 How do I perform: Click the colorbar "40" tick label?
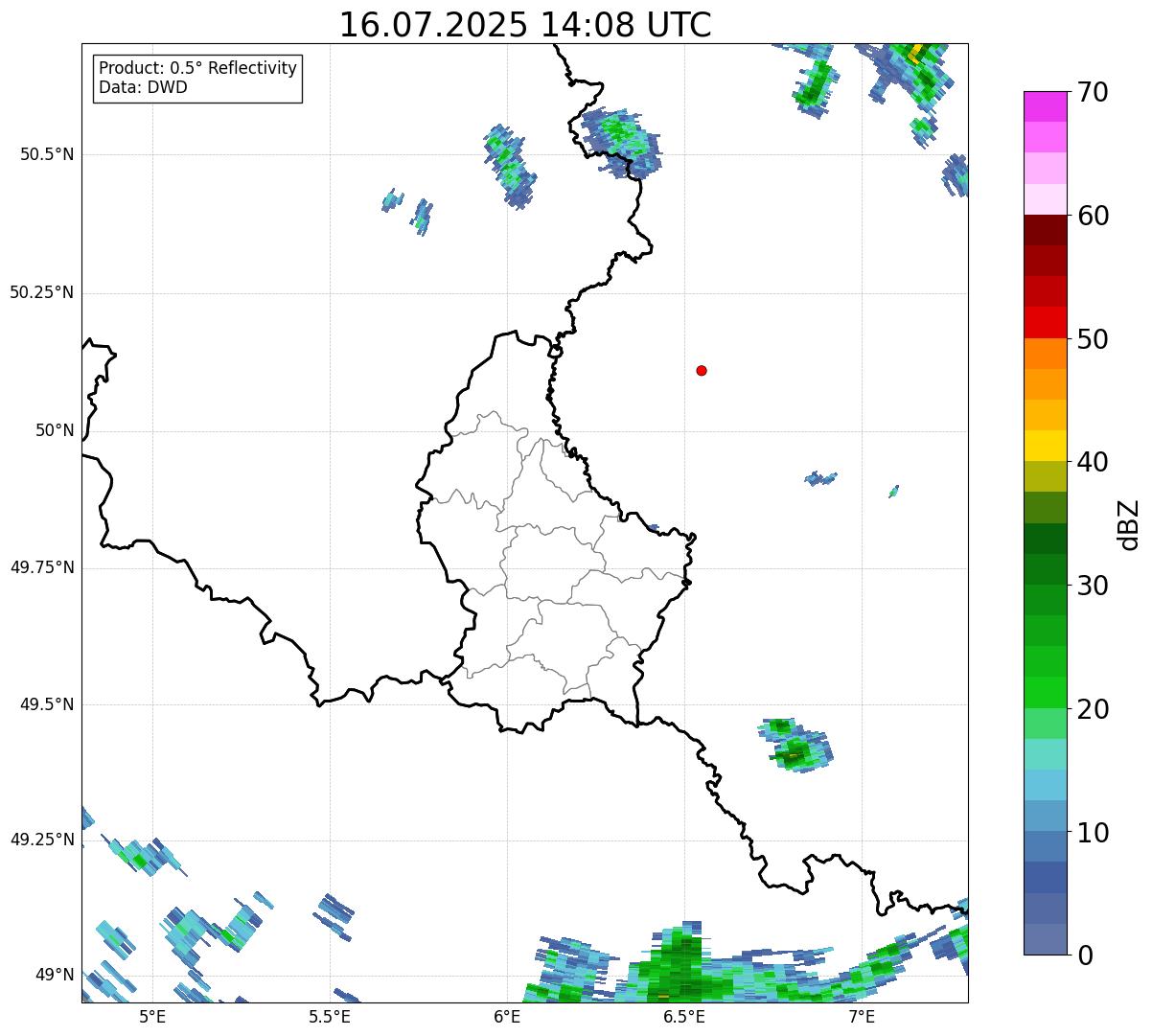pyautogui.click(x=1093, y=462)
